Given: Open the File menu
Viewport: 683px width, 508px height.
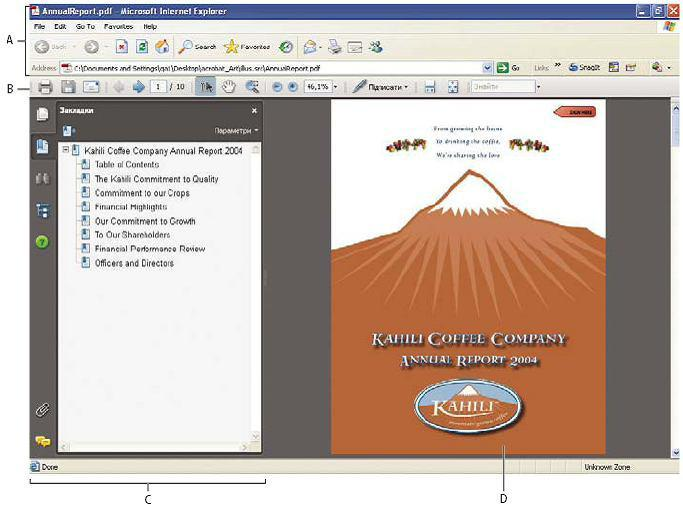Looking at the screenshot, I should [39, 27].
